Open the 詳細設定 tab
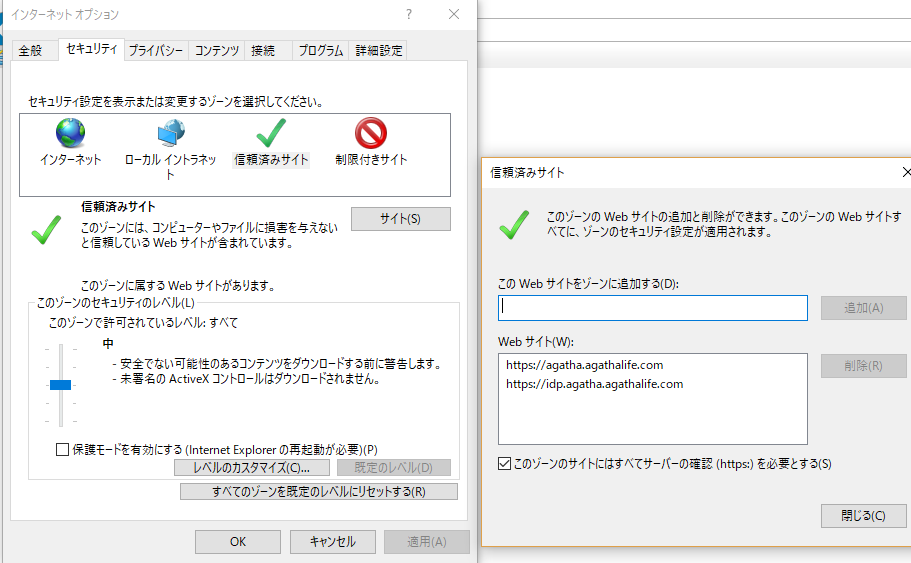 tap(379, 51)
